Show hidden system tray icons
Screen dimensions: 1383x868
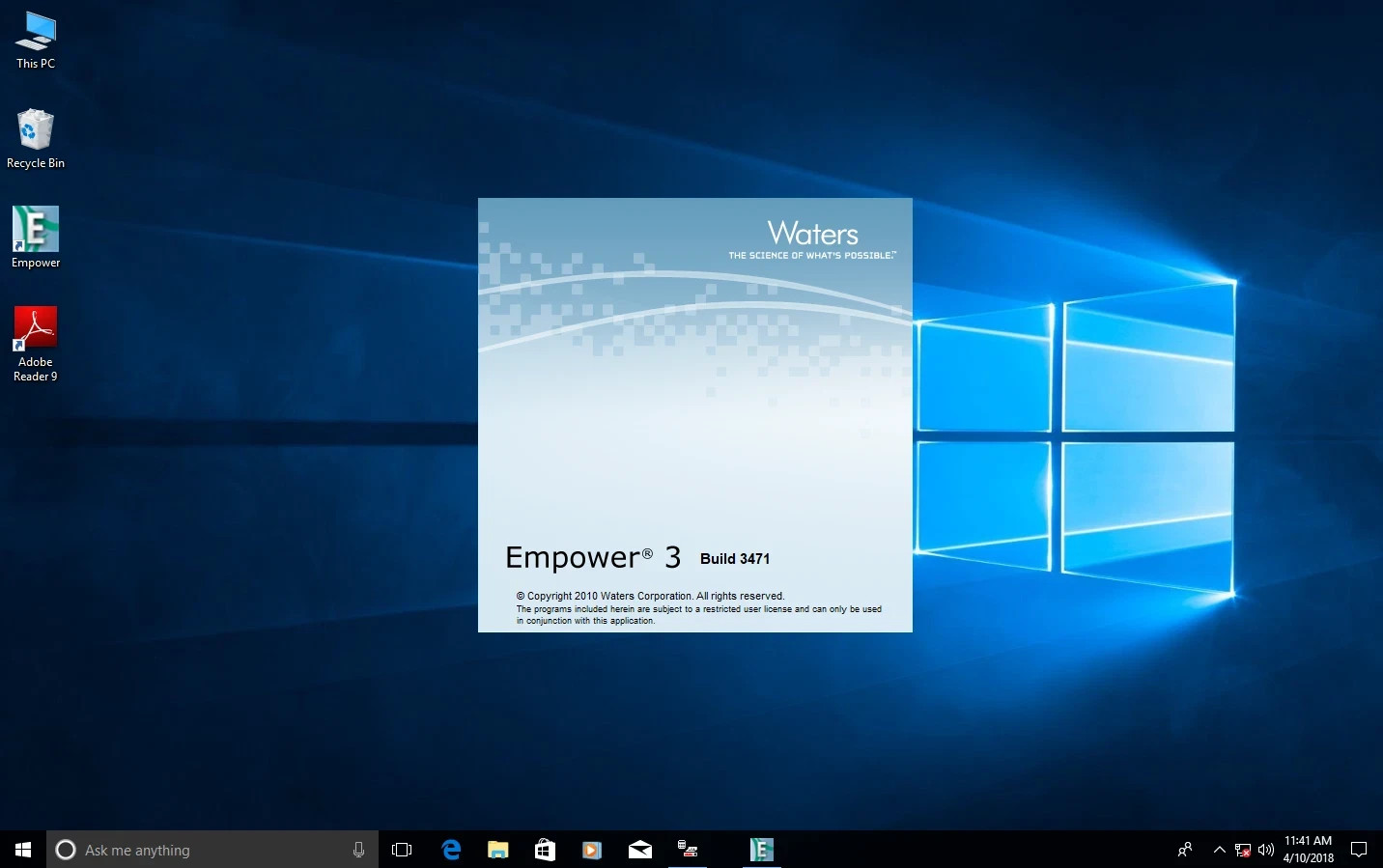1219,850
